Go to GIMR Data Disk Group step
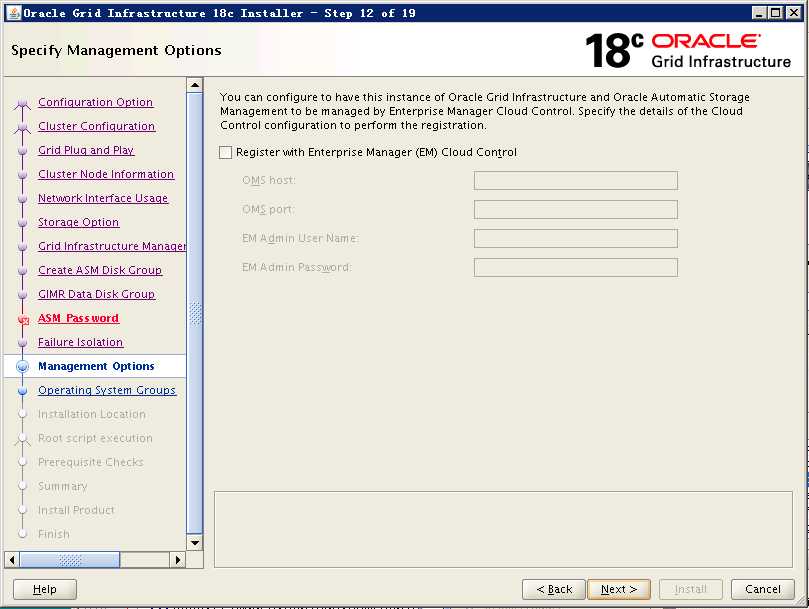Screen dimensions: 809x609 coord(96,294)
